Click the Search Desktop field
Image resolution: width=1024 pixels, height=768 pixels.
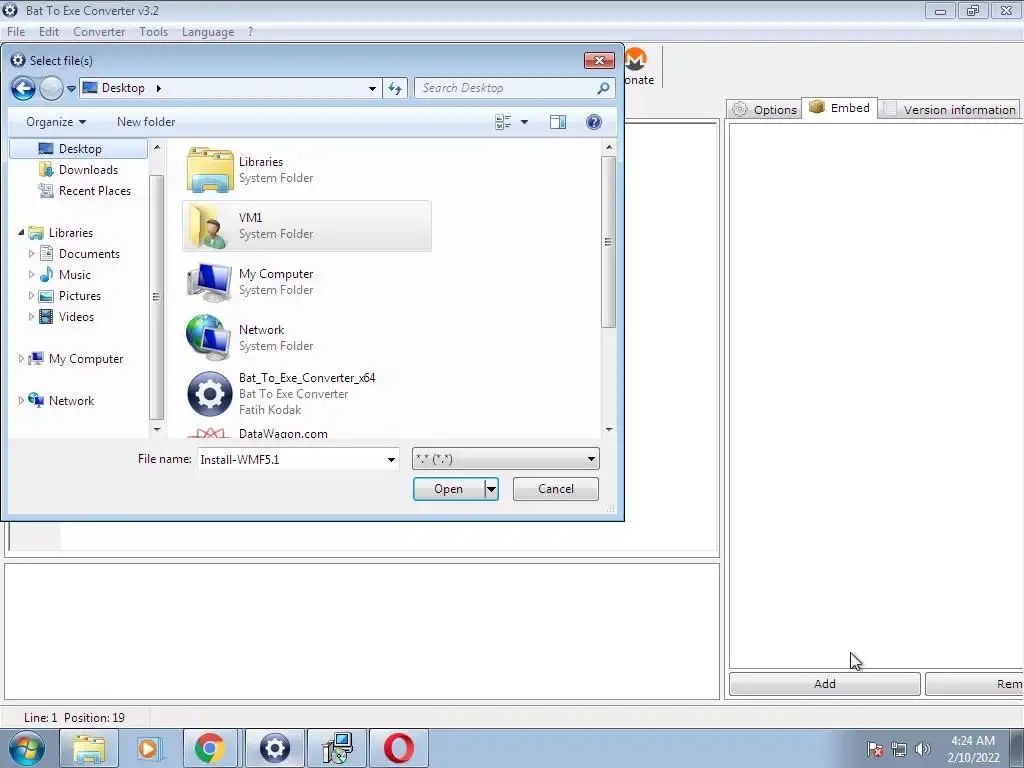[515, 88]
